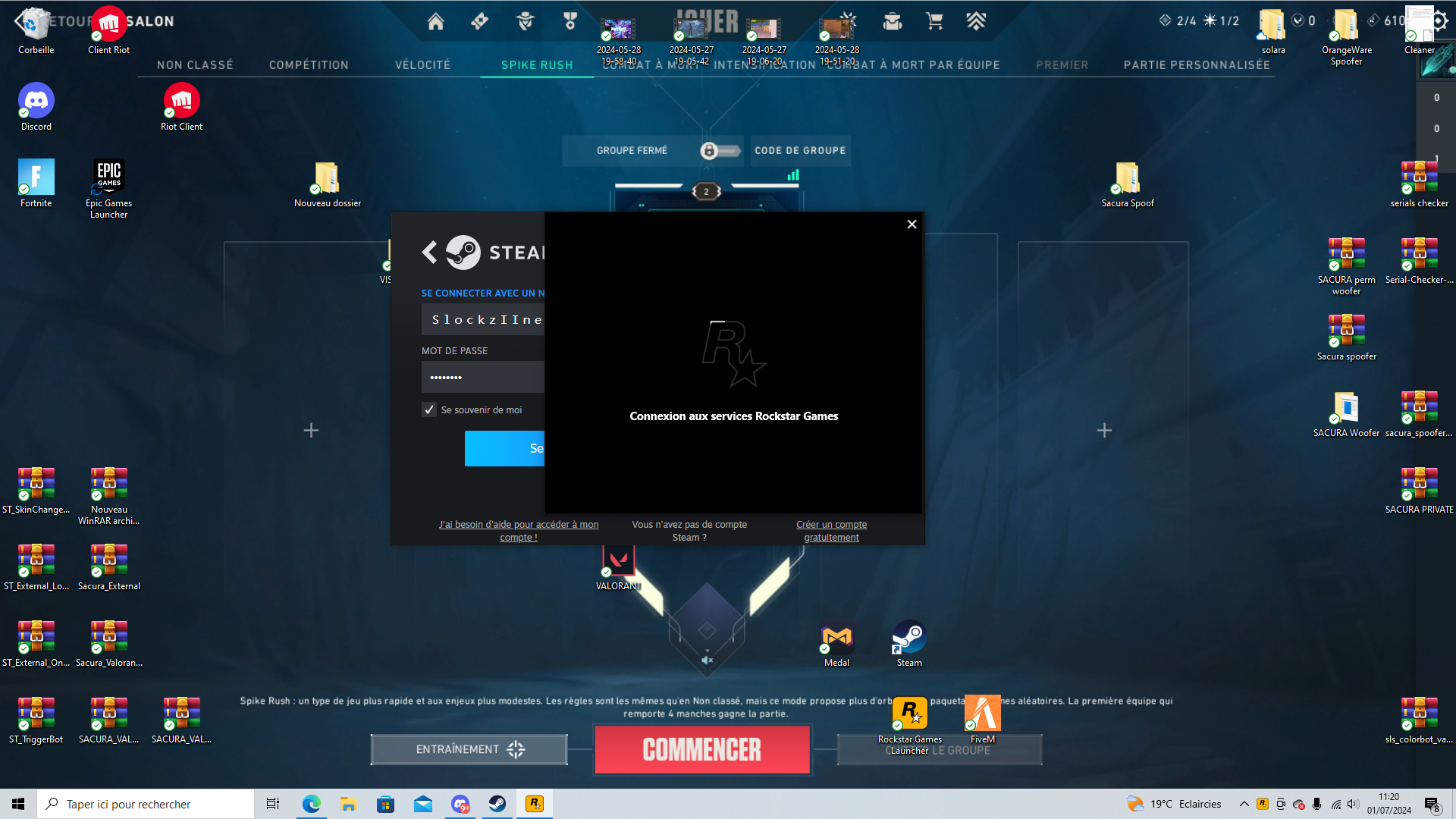
Task: Close the Rockstar Games connection window
Action: (x=912, y=224)
